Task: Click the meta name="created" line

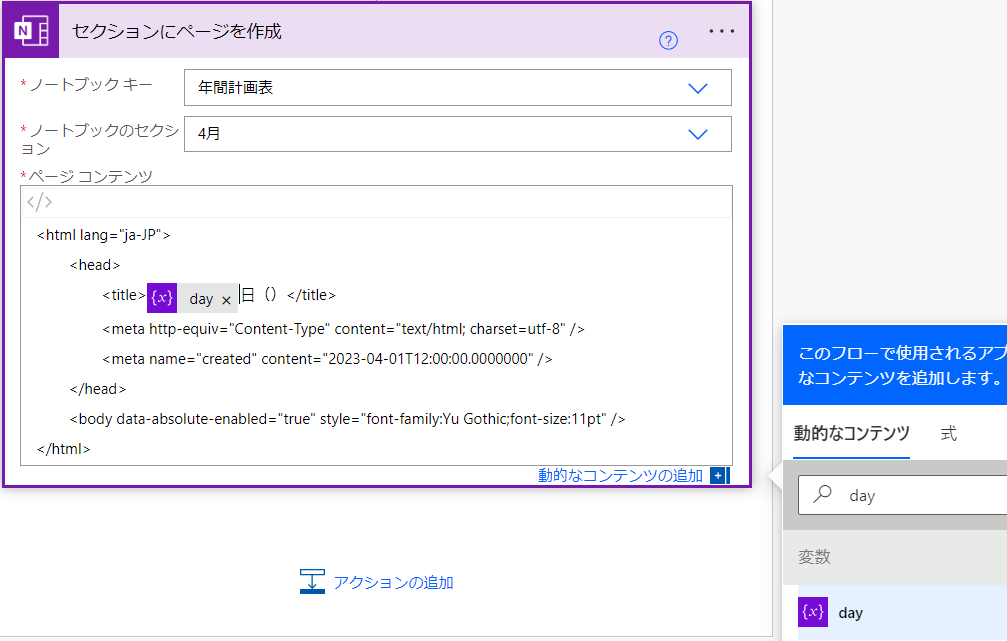Action: click(x=327, y=359)
